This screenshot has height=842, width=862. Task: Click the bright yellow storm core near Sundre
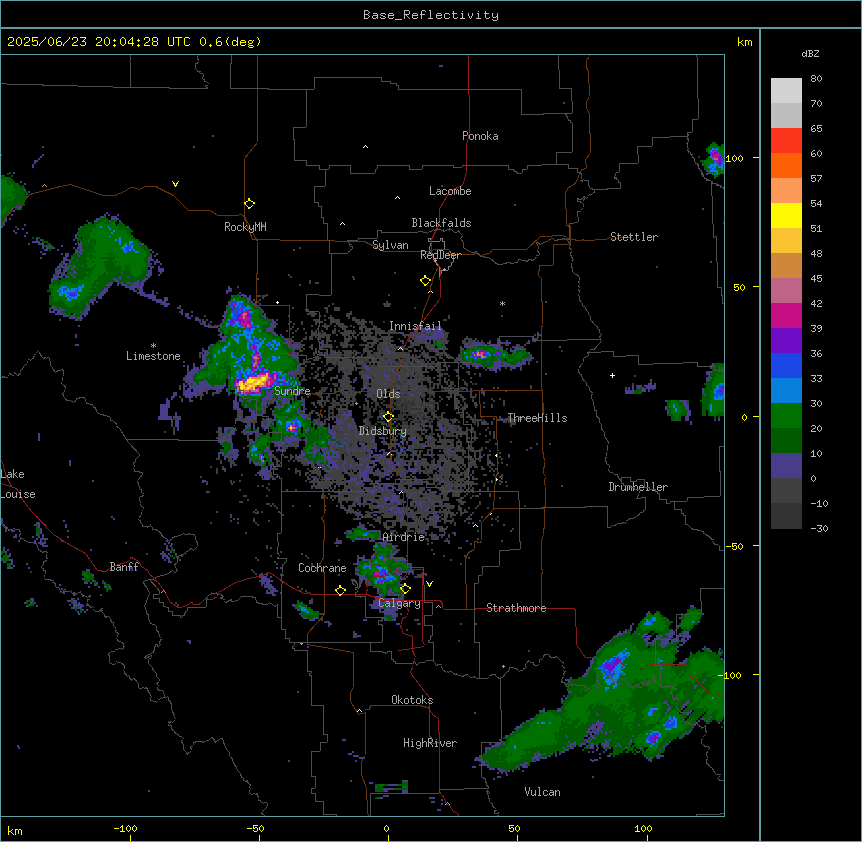pos(255,383)
